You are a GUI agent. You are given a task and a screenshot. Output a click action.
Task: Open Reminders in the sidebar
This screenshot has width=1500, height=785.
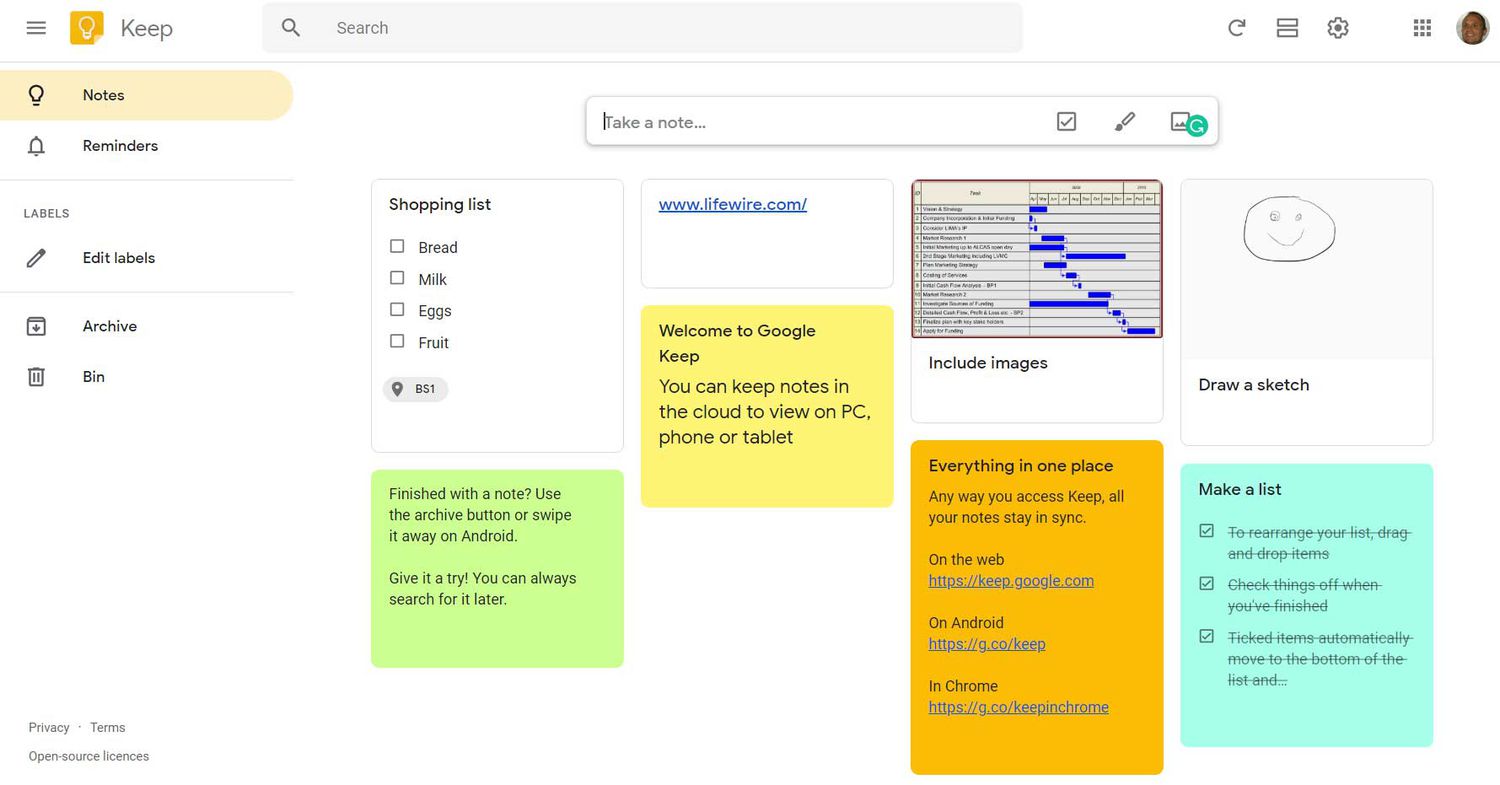pyautogui.click(x=146, y=146)
